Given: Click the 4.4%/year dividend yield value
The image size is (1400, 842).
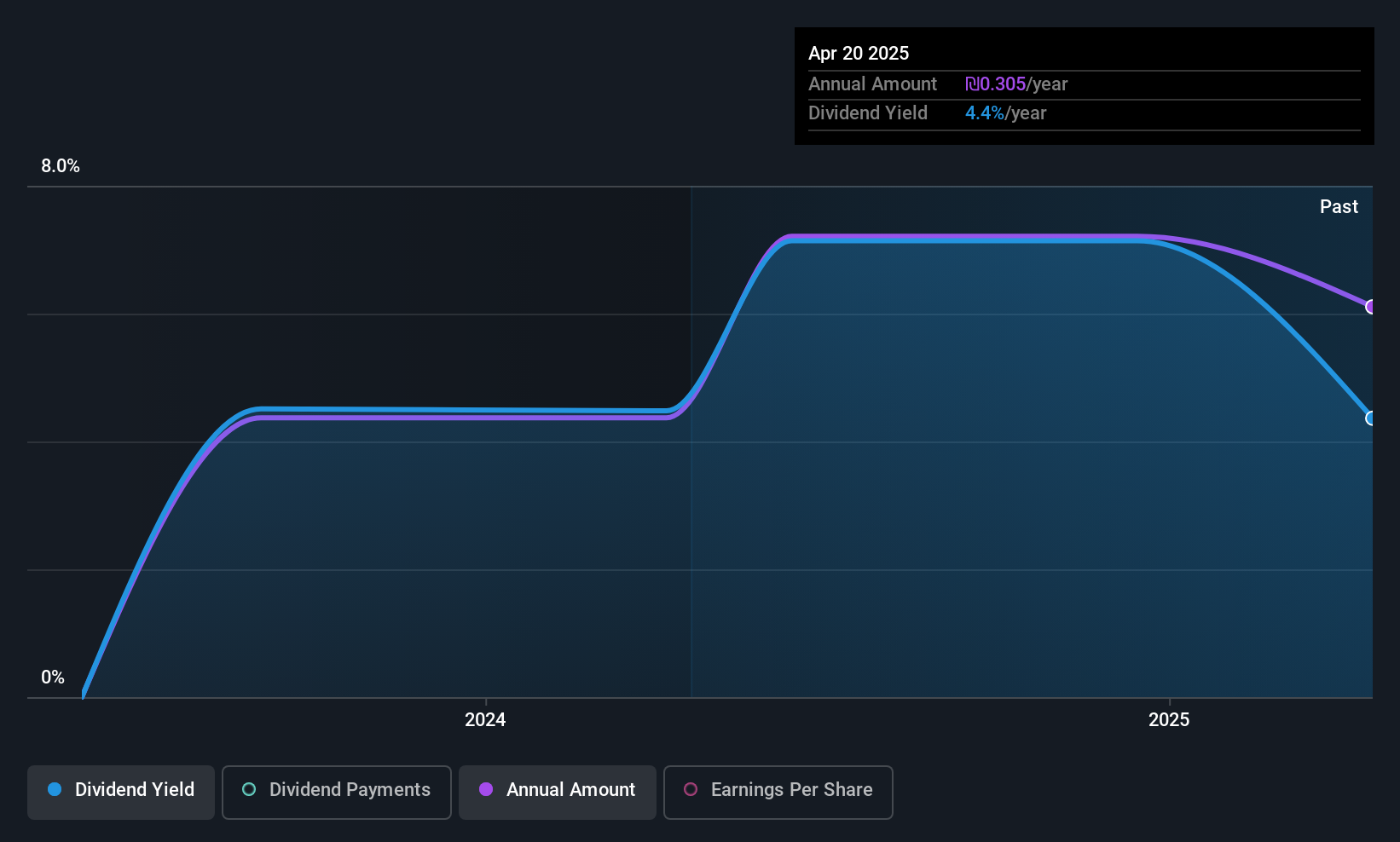Looking at the screenshot, I should [1005, 113].
